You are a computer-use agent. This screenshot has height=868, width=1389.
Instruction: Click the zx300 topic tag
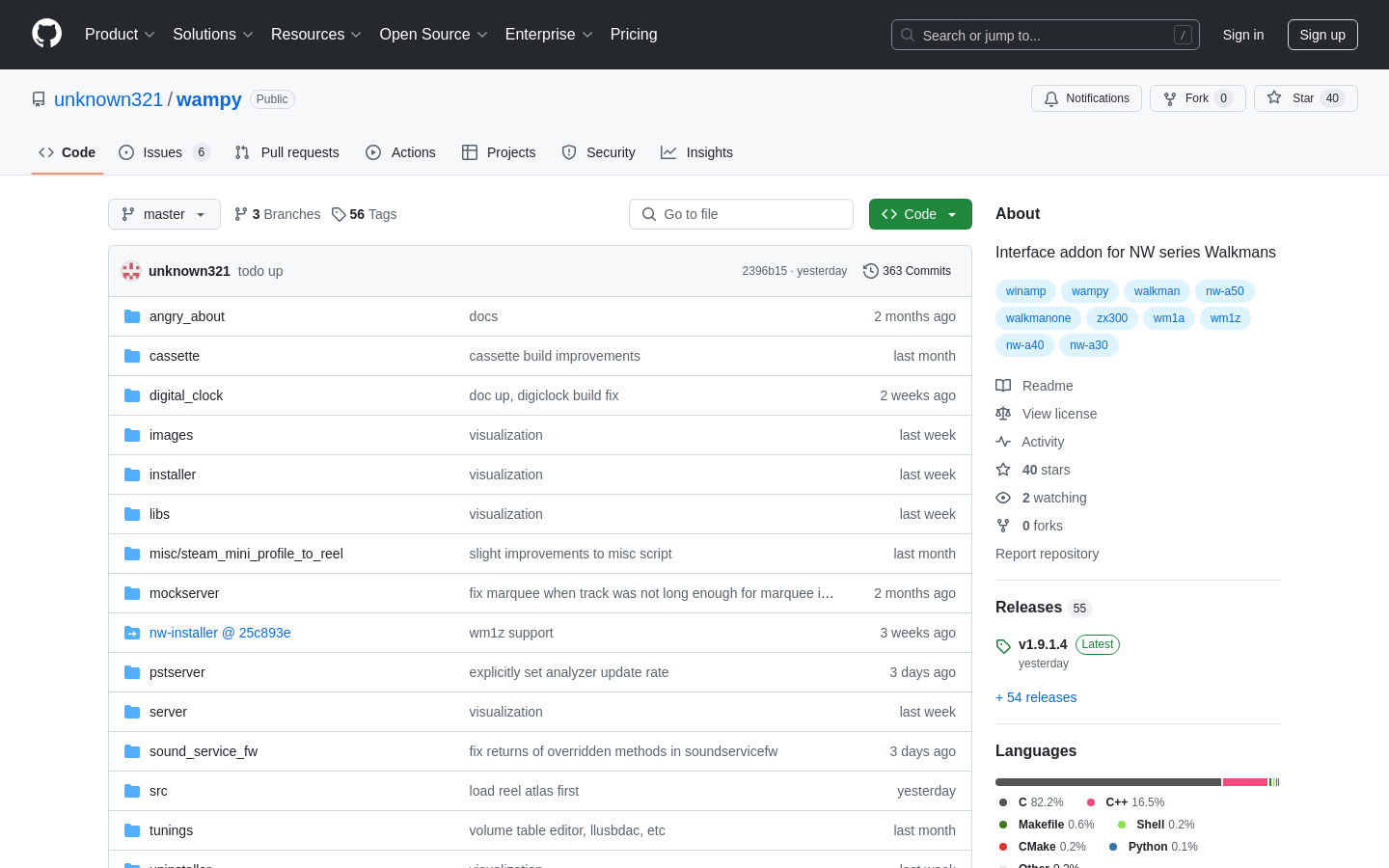1111,318
